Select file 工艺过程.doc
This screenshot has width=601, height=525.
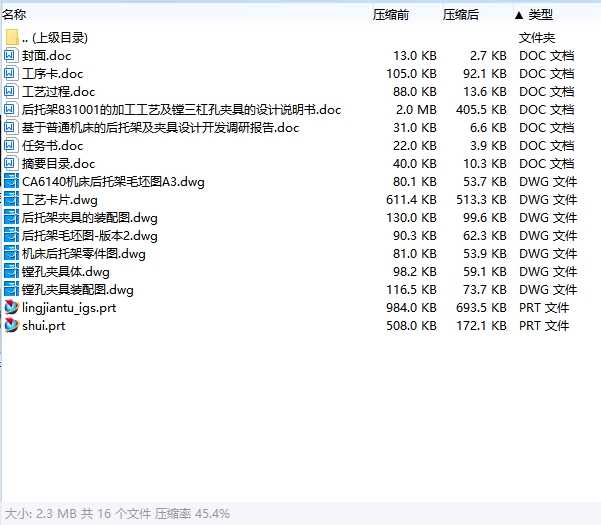point(58,92)
